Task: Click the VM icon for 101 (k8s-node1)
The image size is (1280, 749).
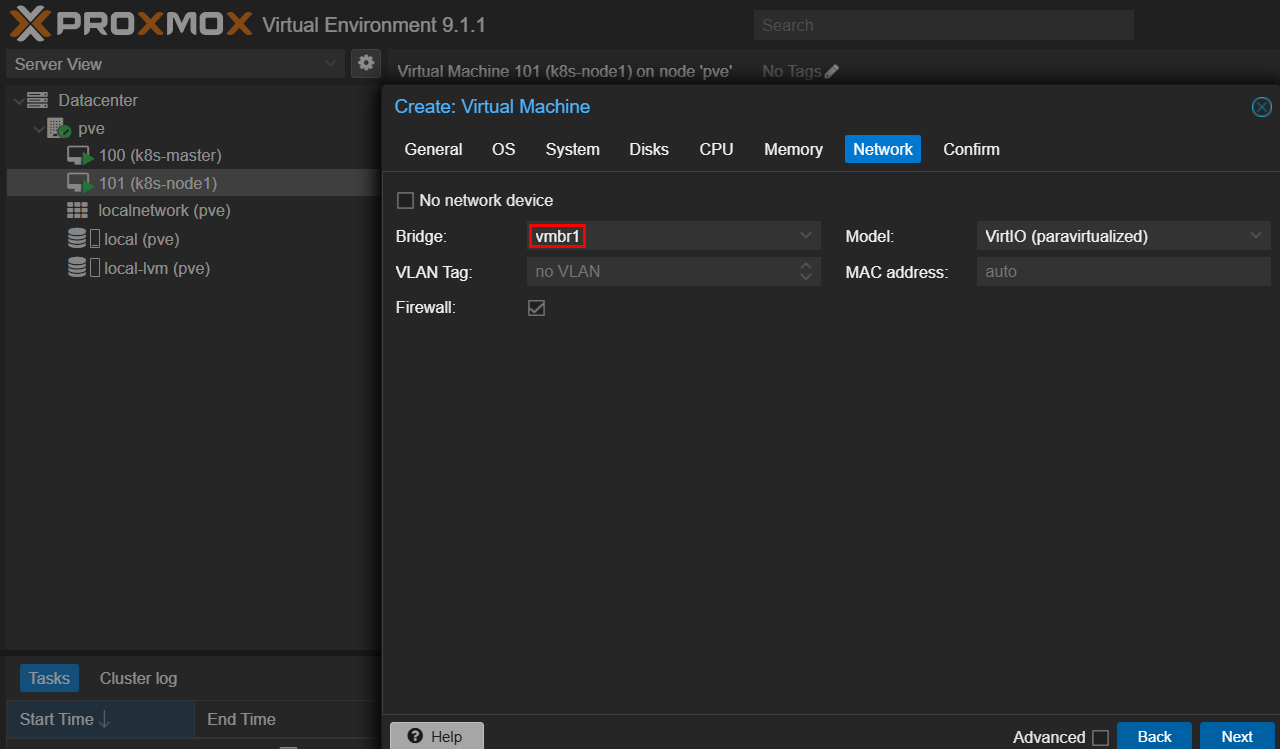Action: [80, 183]
